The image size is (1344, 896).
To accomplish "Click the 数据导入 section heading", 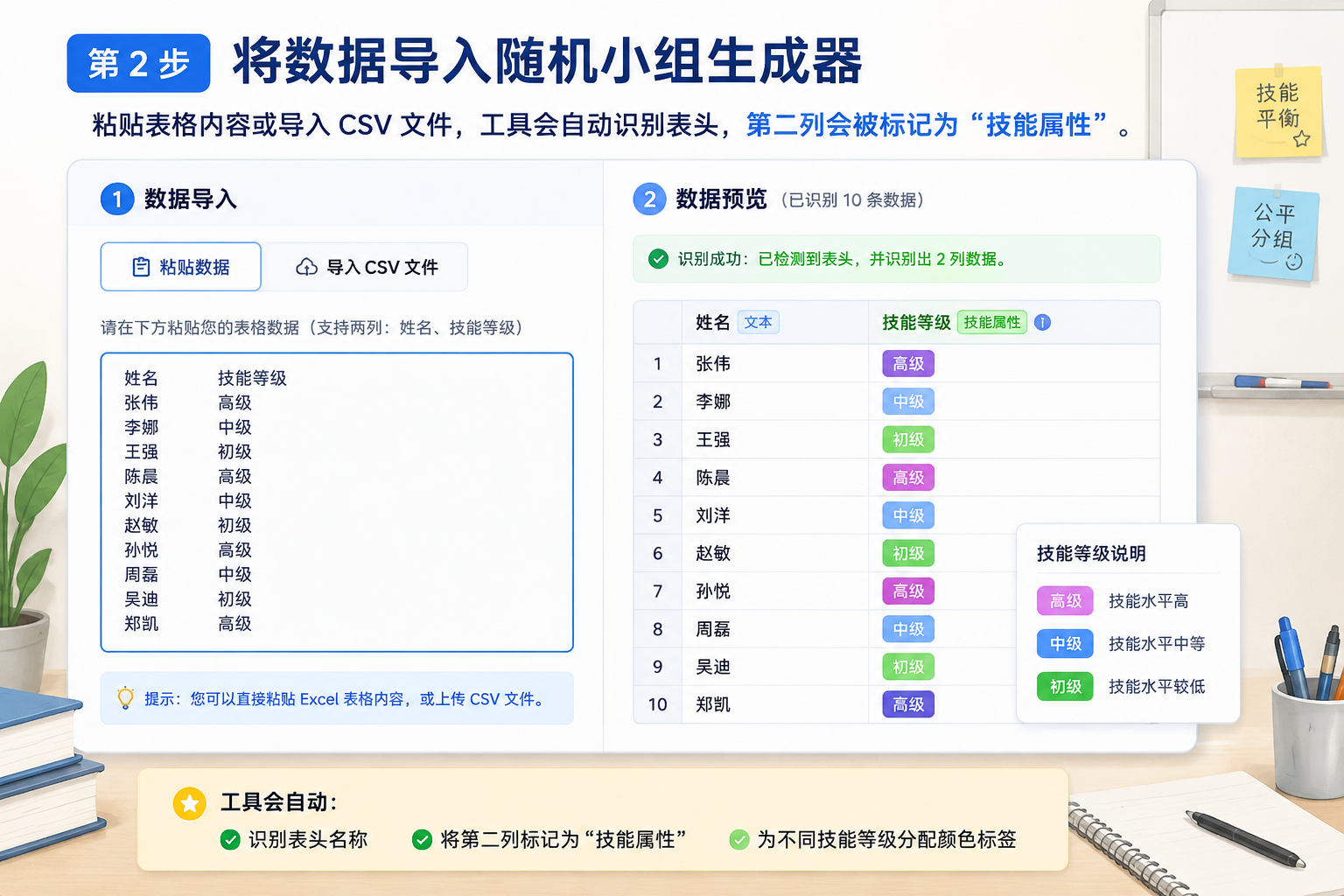I will point(190,199).
